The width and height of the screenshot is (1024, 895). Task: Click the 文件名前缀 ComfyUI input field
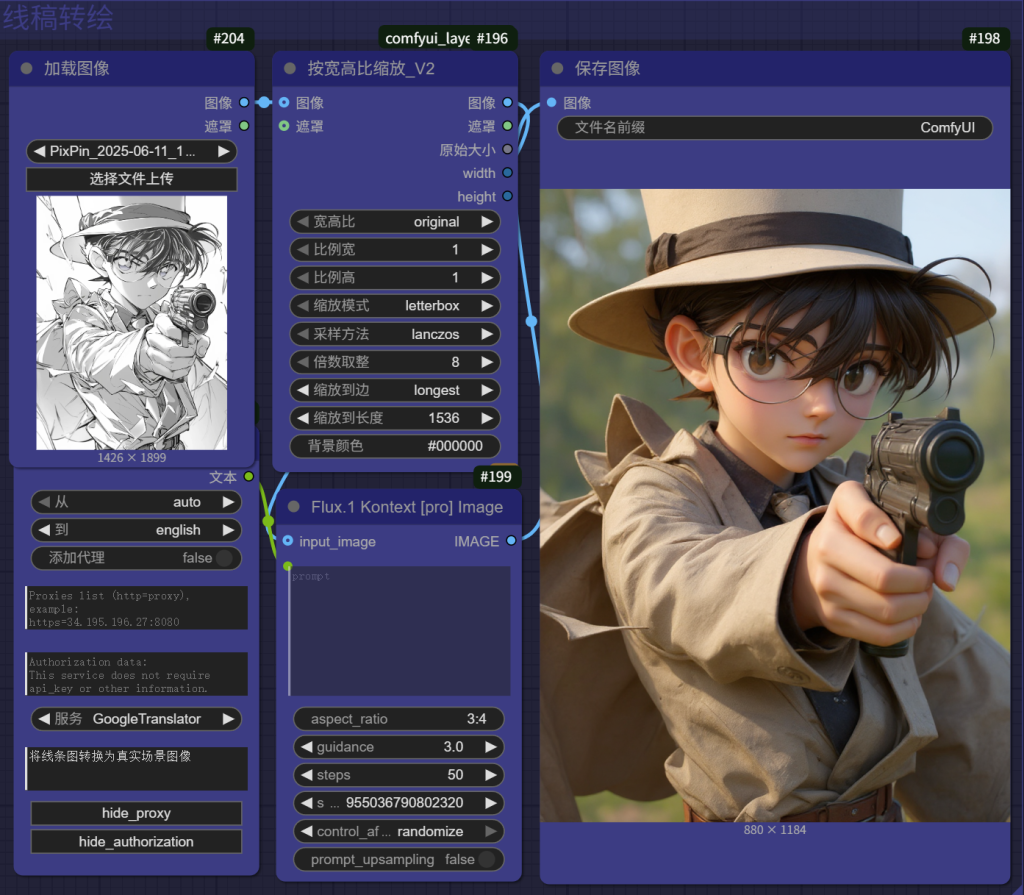click(774, 128)
